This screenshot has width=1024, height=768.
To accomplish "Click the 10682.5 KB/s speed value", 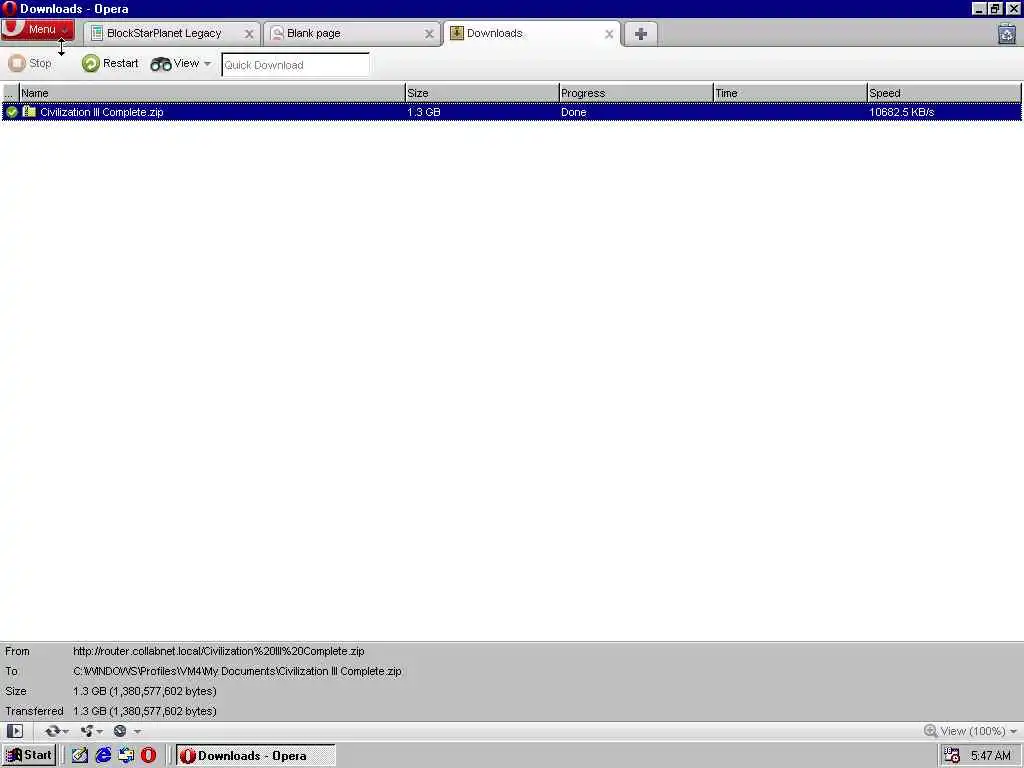I will (x=901, y=112).
